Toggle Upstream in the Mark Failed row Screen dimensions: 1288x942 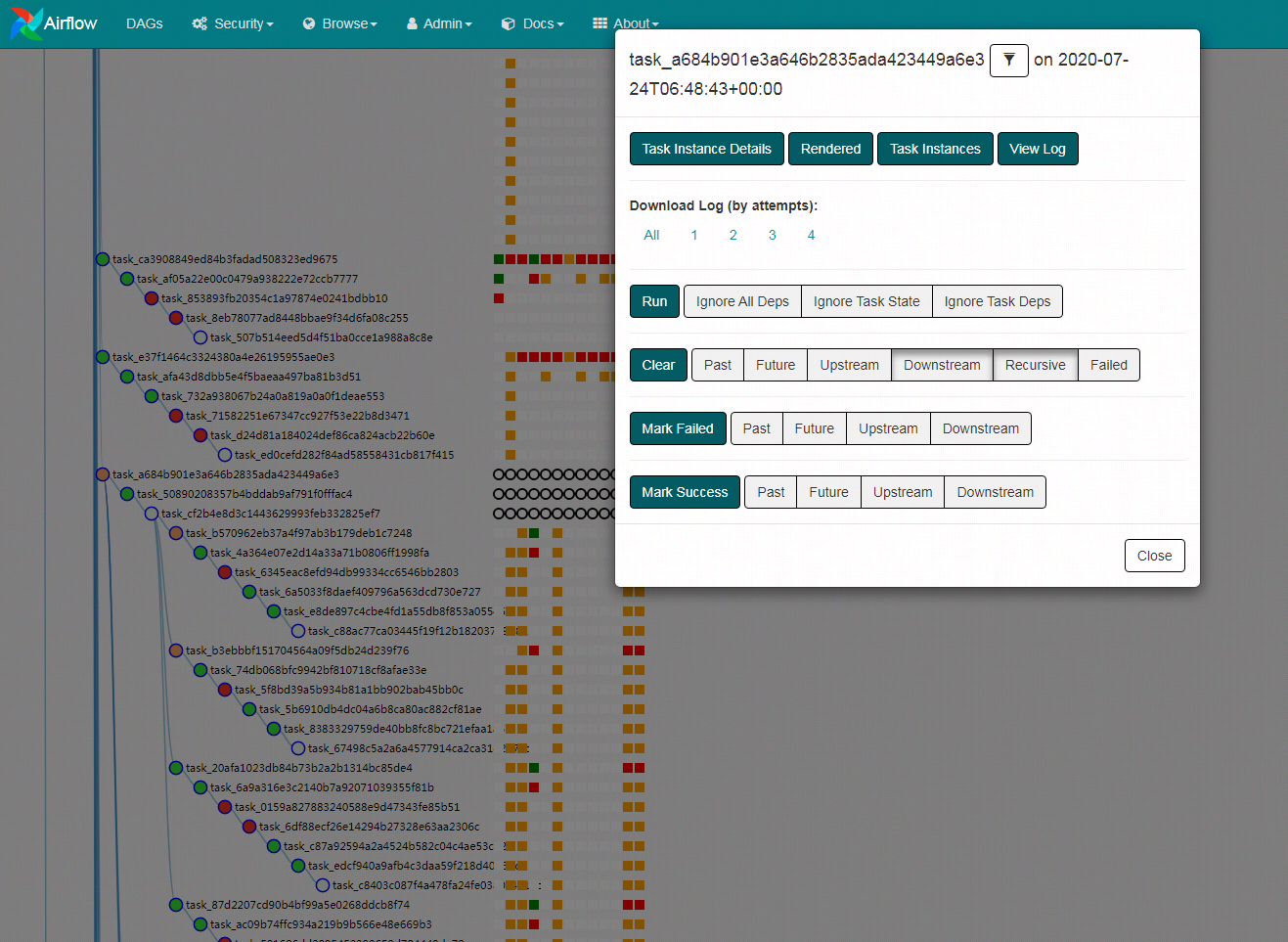click(x=888, y=428)
